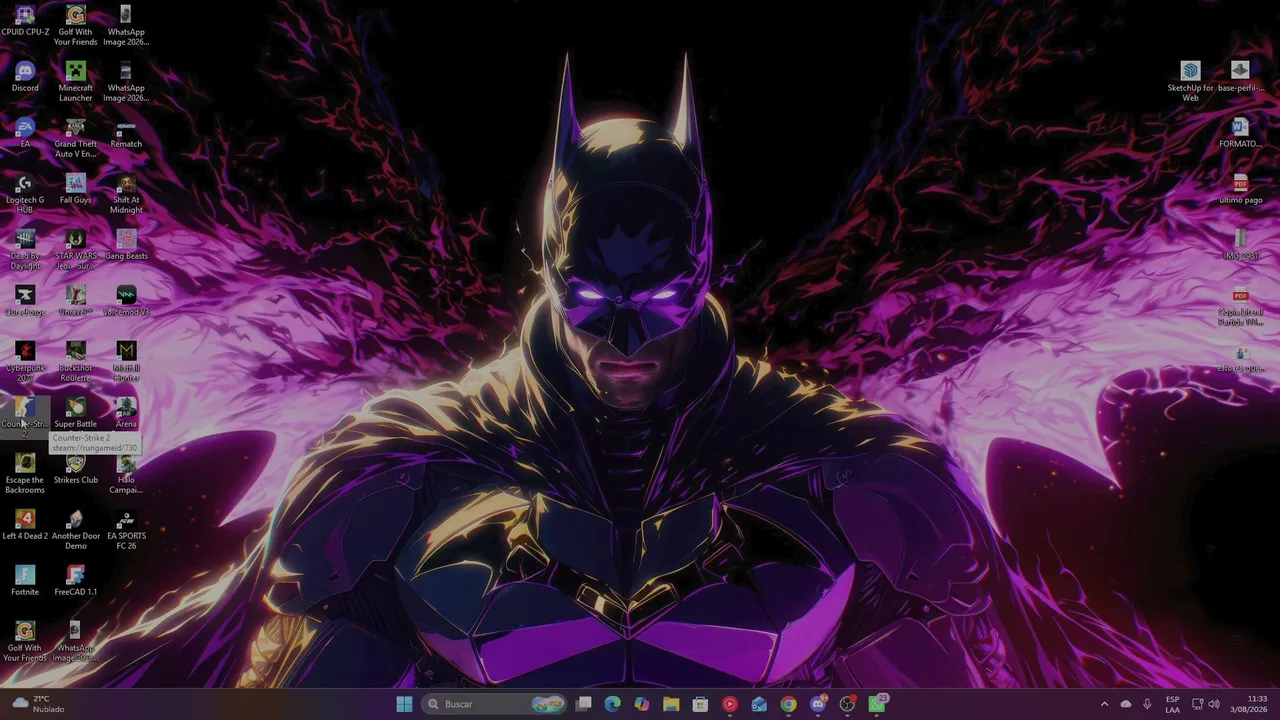Select the Minecraft Launcher desktop icon
Viewport: 1280px width, 720px height.
coord(75,82)
